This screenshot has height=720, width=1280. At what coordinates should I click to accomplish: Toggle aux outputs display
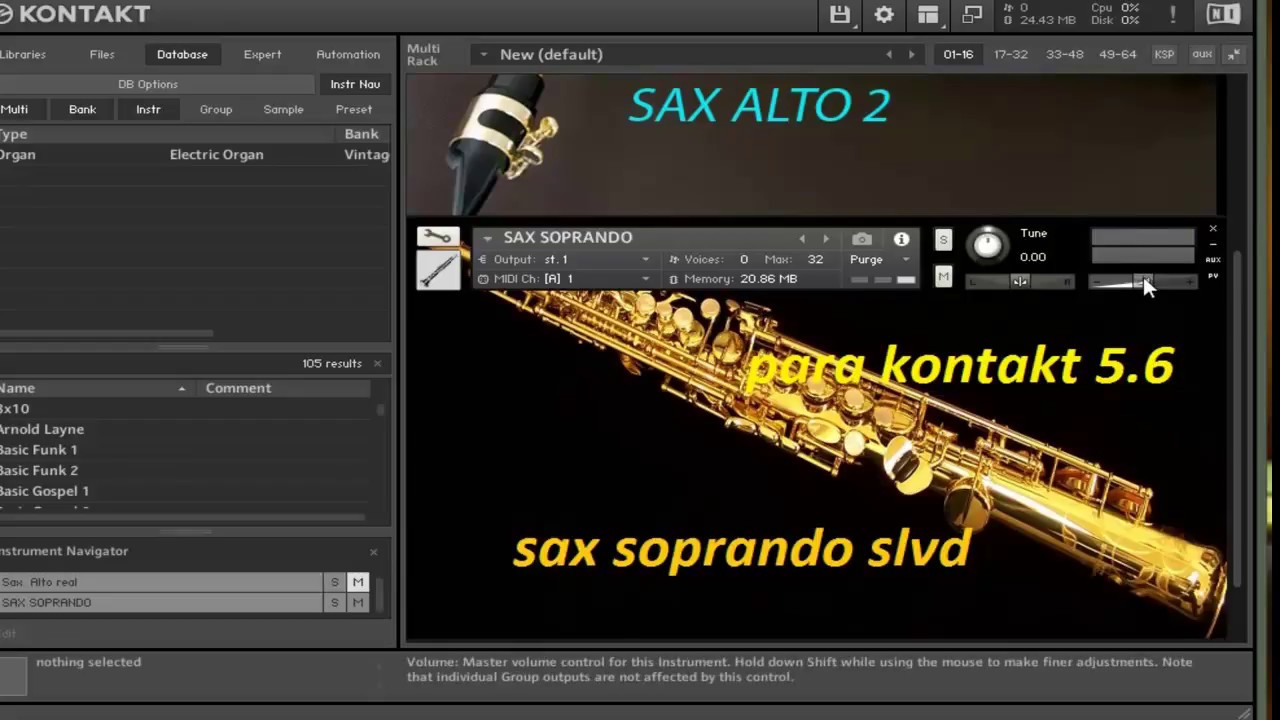1202,54
